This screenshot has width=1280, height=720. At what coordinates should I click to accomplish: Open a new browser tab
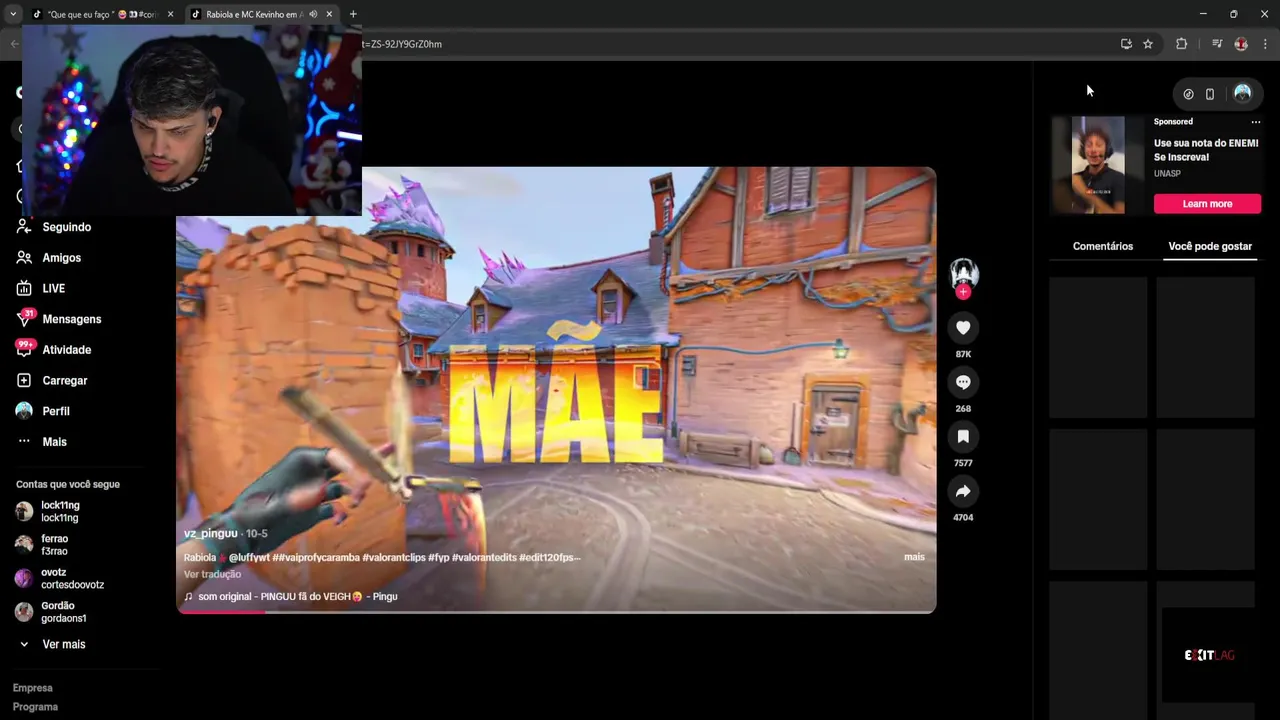[353, 14]
